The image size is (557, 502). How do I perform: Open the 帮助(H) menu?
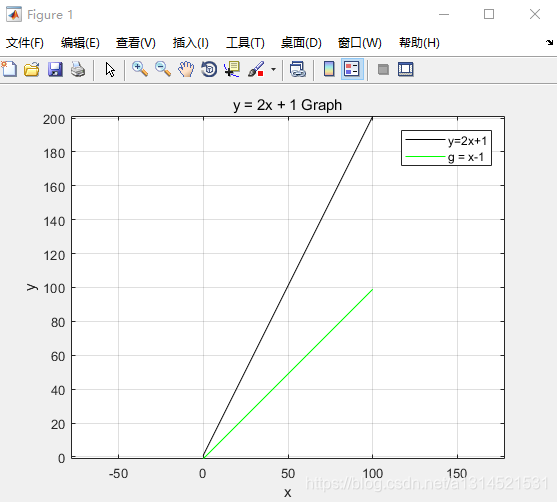(420, 43)
